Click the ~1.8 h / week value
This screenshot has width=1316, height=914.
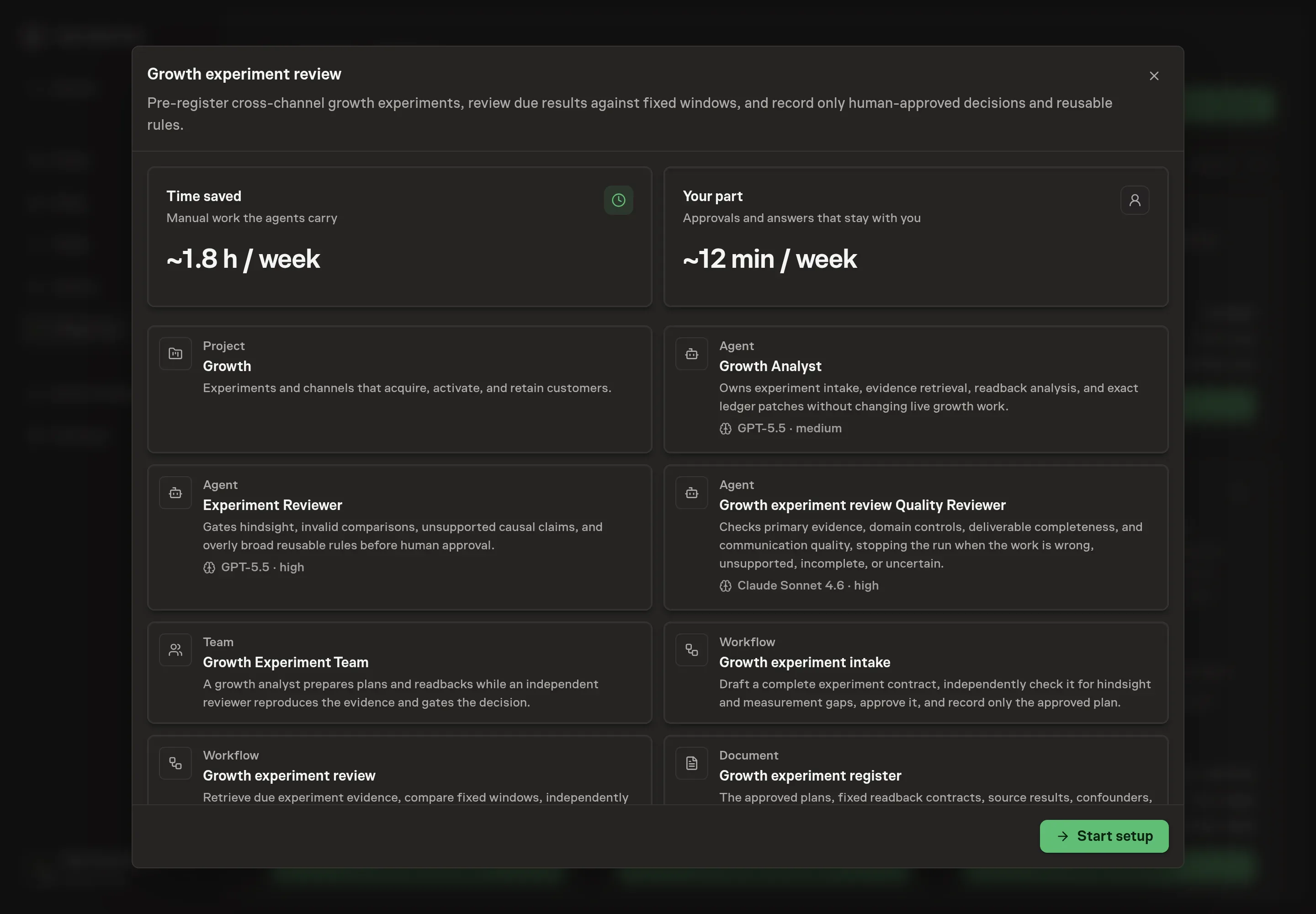(243, 259)
